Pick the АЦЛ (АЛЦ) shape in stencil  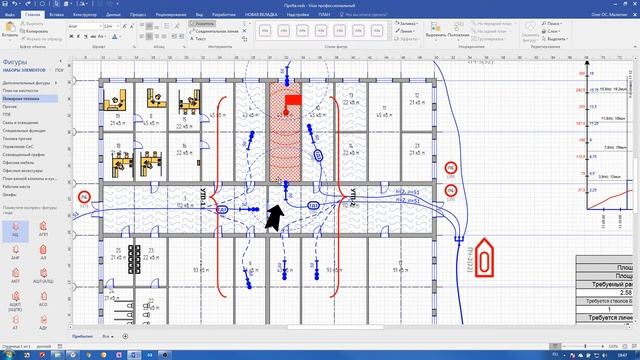pos(43,276)
